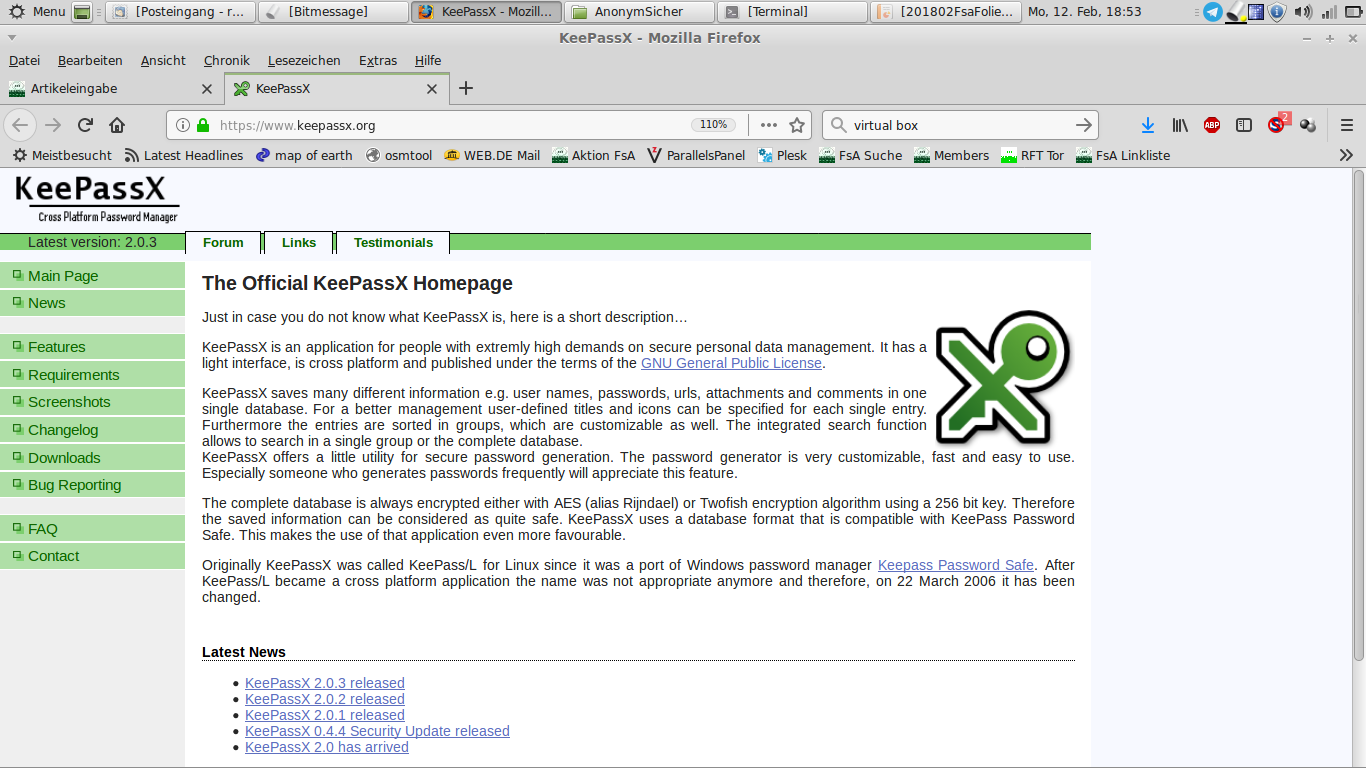
Task: Go back with the browser back arrow
Action: [21, 125]
